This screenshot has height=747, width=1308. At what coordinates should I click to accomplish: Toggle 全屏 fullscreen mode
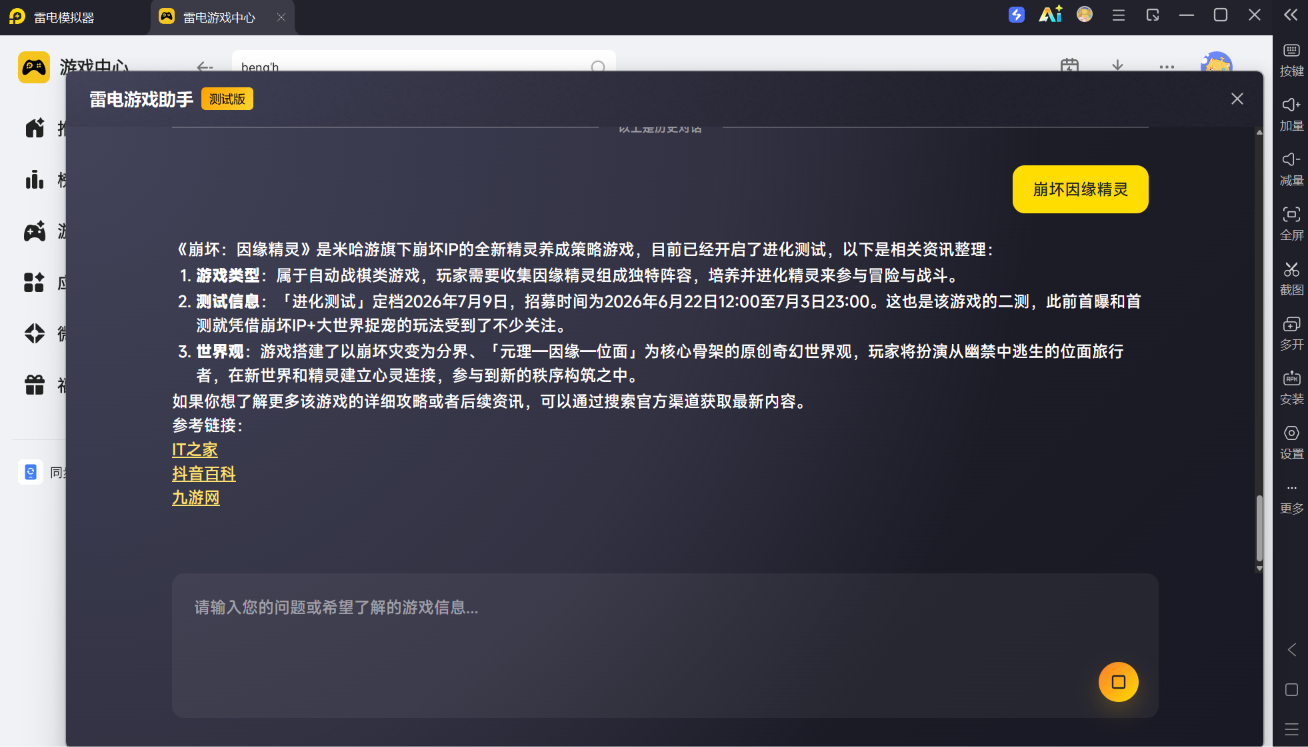click(1291, 223)
